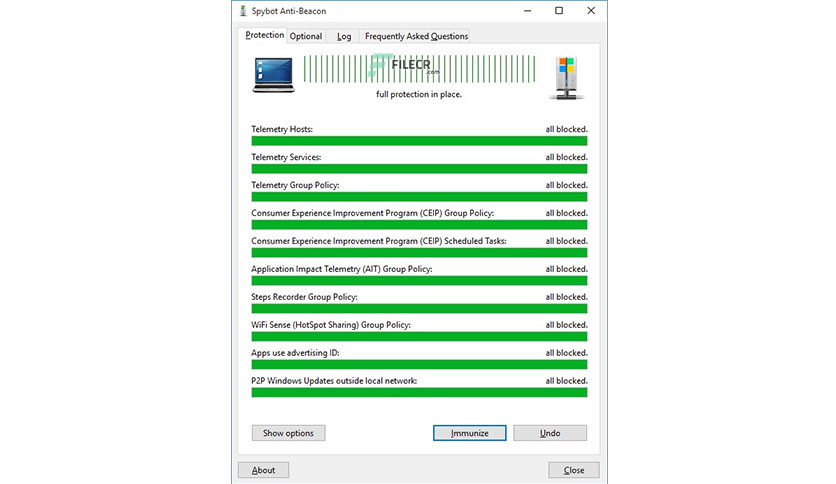Viewport: 836px width, 484px height.
Task: Click the Windows server tower icon
Action: tap(566, 78)
